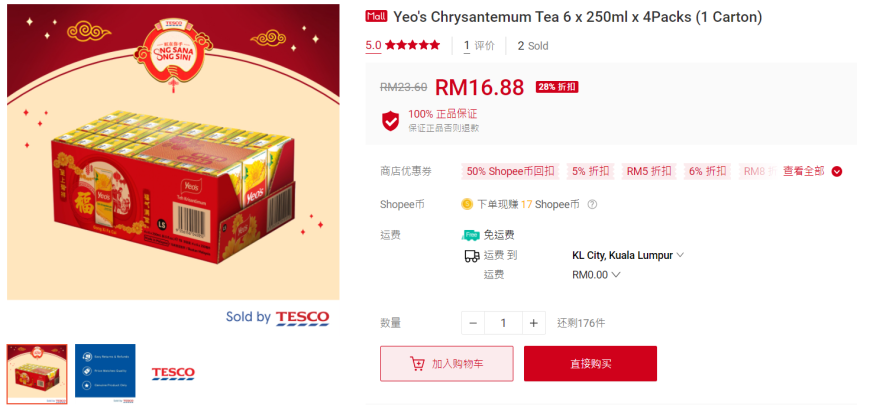
Task: Expand the RM0.00 shipping fee dropdown
Action: click(596, 275)
